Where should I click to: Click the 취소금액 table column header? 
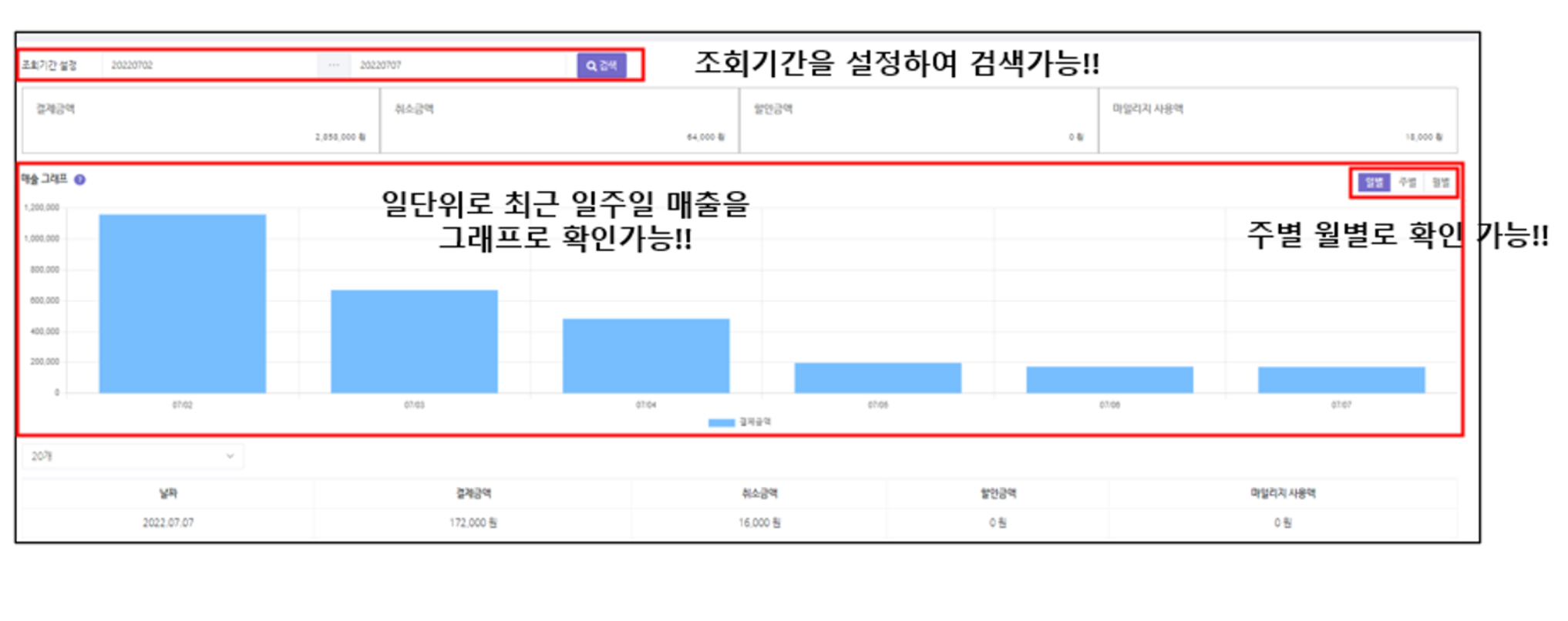pos(759,493)
